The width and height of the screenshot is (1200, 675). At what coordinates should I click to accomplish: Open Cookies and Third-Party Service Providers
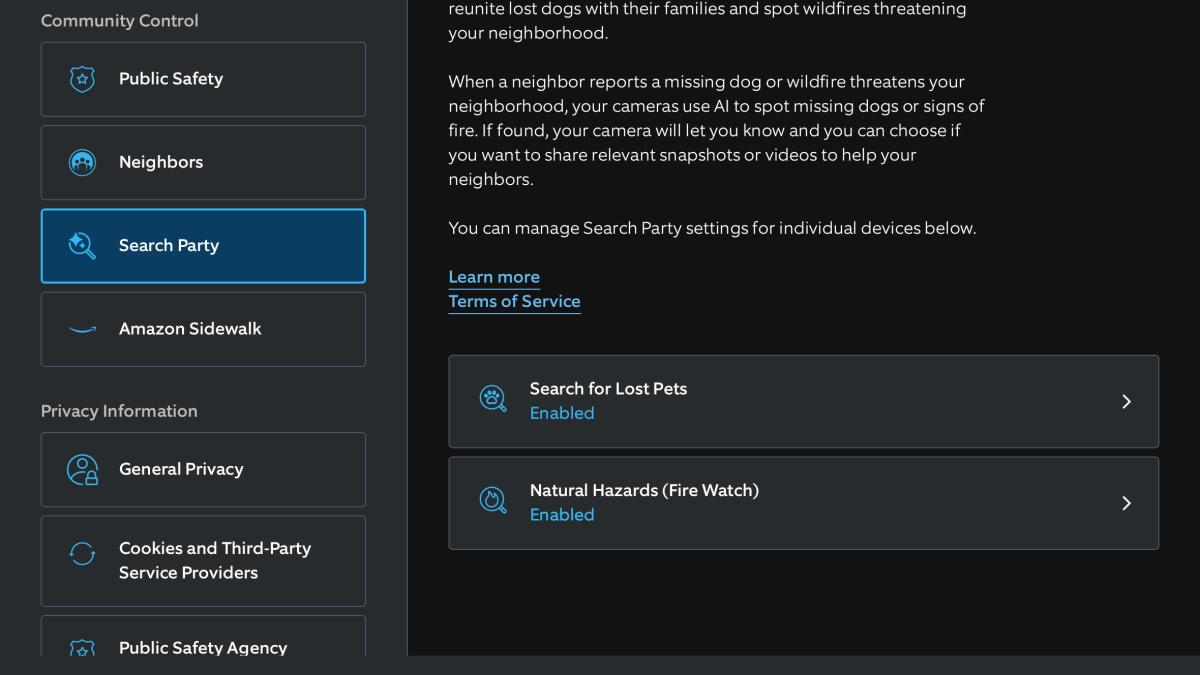203,560
